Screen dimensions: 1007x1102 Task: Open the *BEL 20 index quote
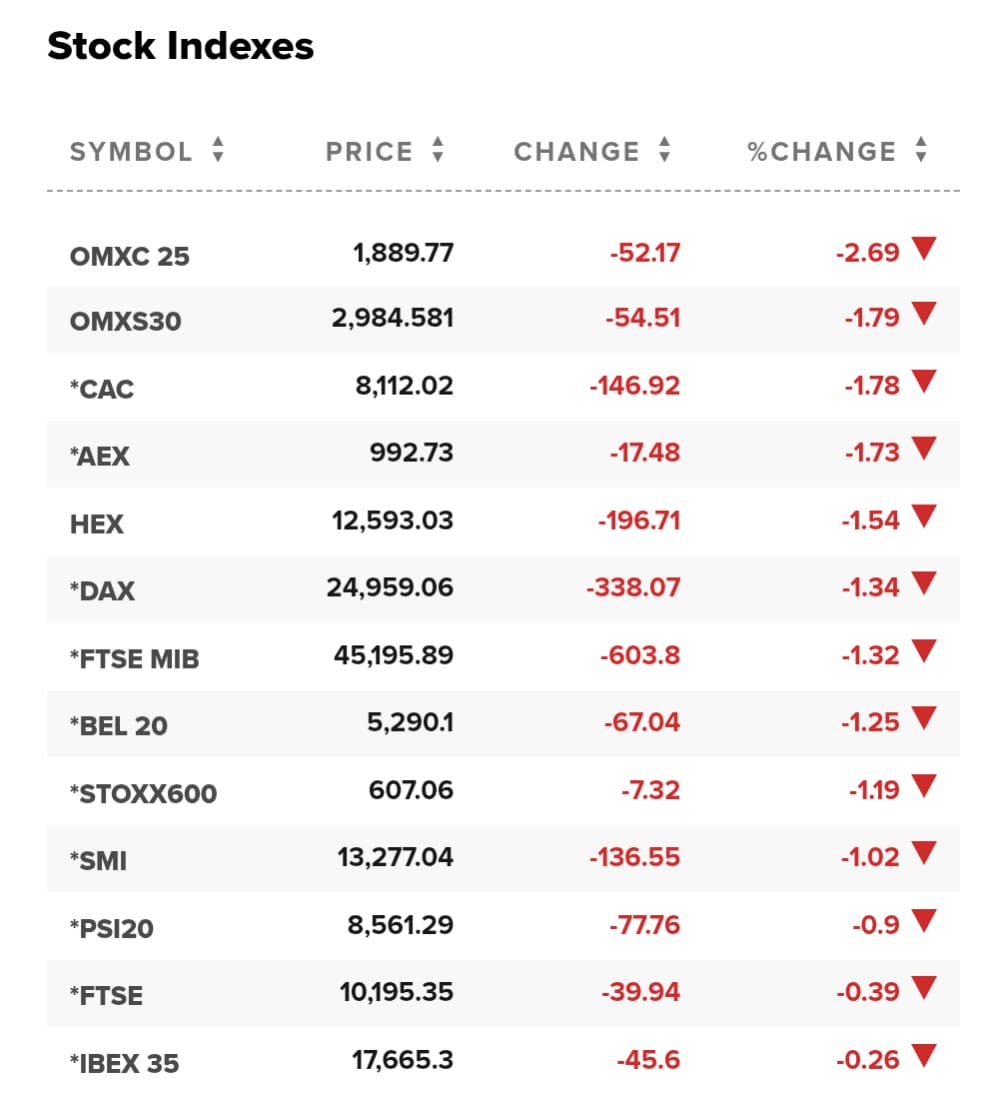coord(118,725)
